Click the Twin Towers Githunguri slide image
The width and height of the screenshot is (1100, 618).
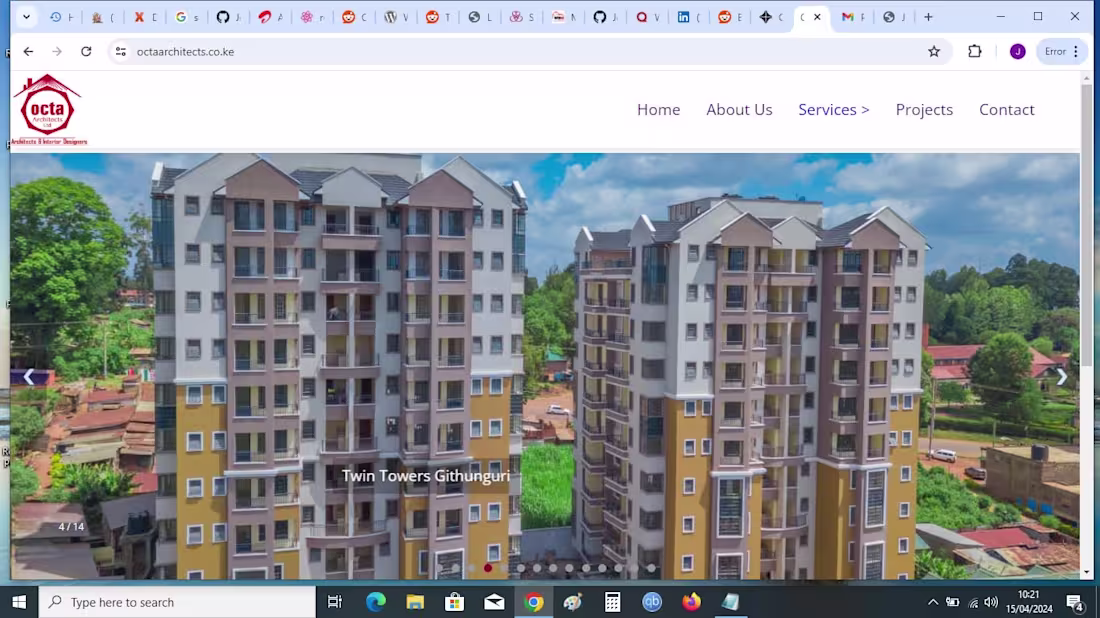click(544, 366)
